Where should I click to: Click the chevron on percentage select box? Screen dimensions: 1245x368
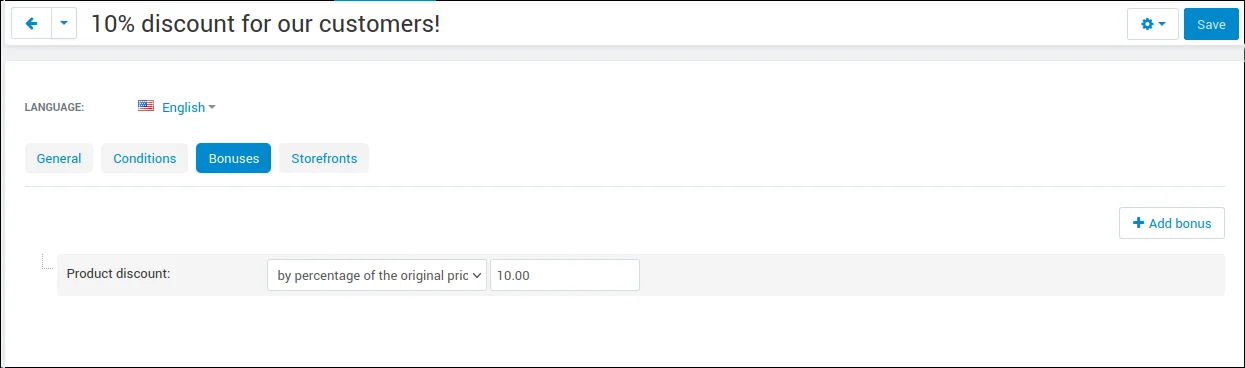pyautogui.click(x=476, y=275)
